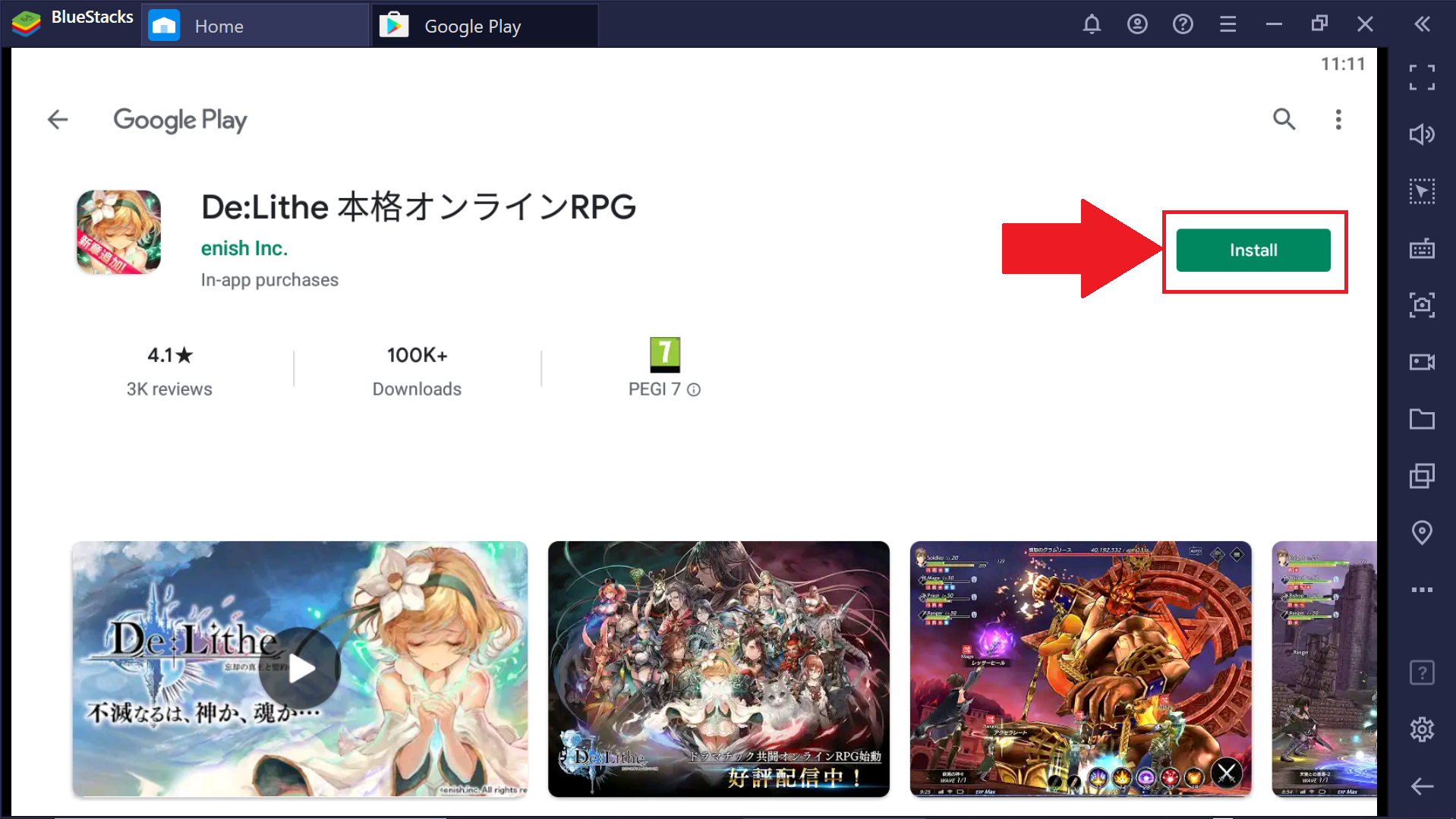The height and width of the screenshot is (819, 1456).
Task: Open the multi-instance manager
Action: (x=1422, y=476)
